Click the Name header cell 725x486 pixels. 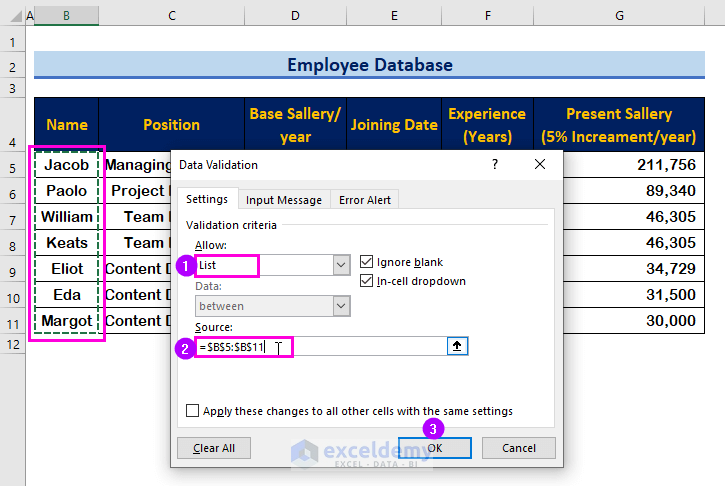coord(67,124)
